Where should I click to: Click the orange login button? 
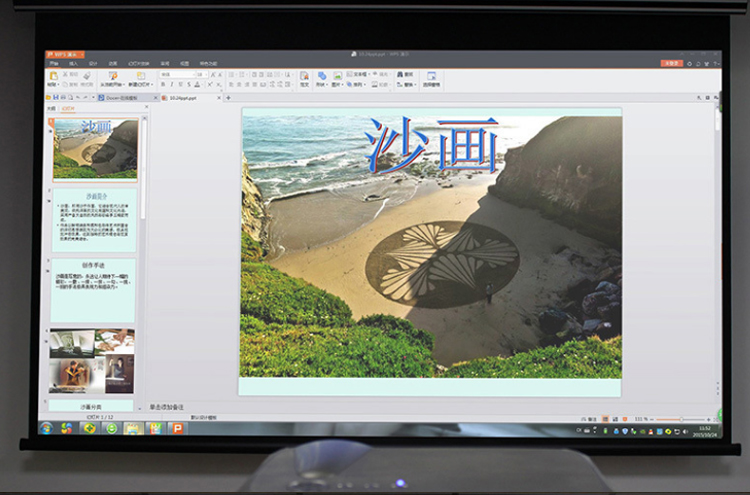pos(671,63)
